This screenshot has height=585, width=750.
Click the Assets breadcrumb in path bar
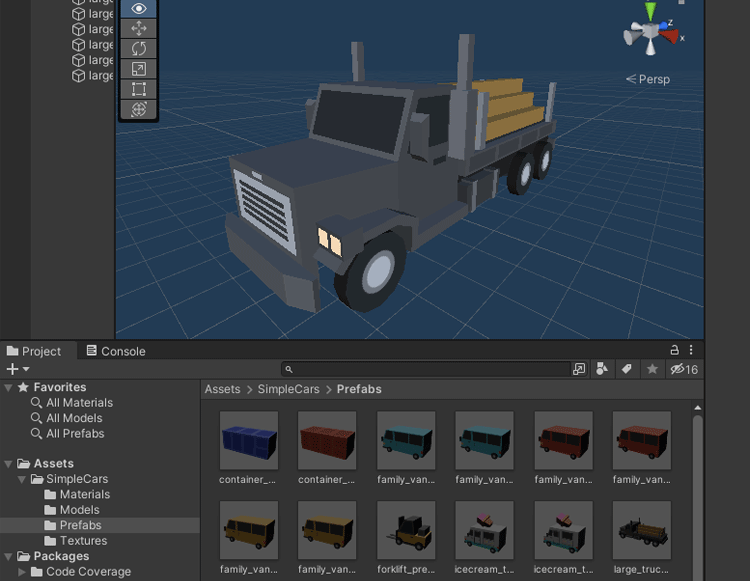pyautogui.click(x=222, y=389)
